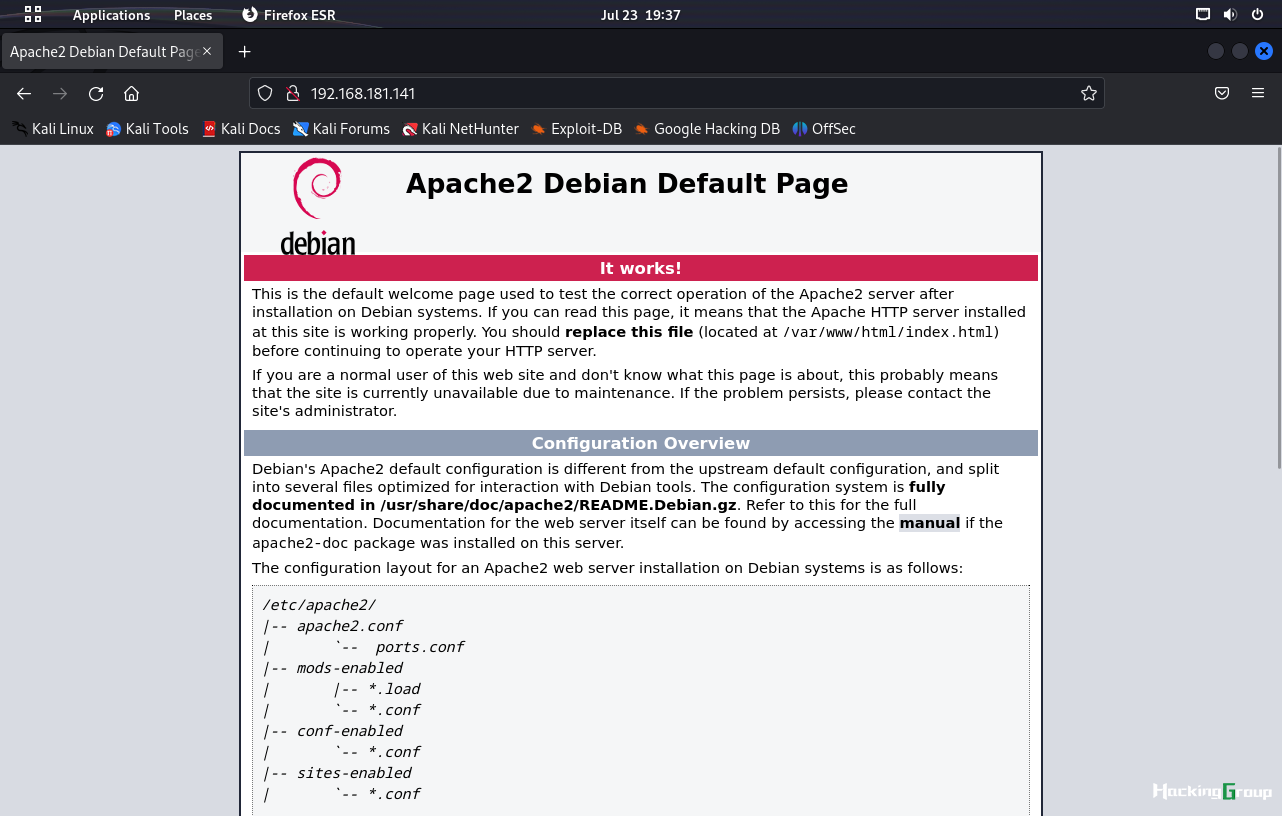This screenshot has width=1282, height=816.
Task: Click the apache2.conf line in config tree
Action: [333, 626]
